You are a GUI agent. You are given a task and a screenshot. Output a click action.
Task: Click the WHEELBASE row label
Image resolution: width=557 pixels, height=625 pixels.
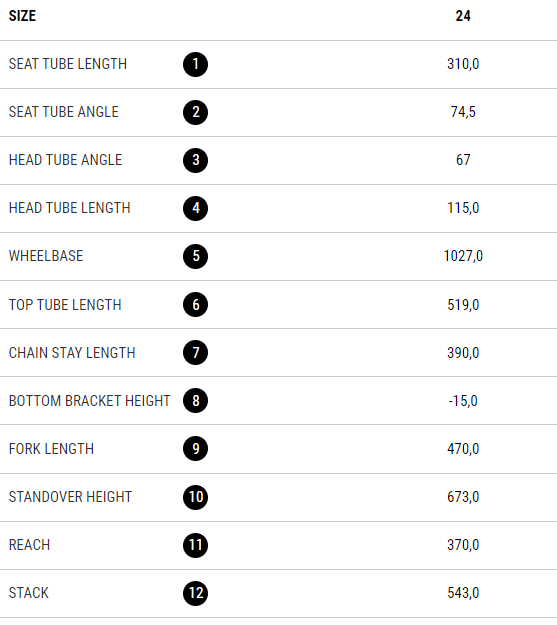coord(46,256)
